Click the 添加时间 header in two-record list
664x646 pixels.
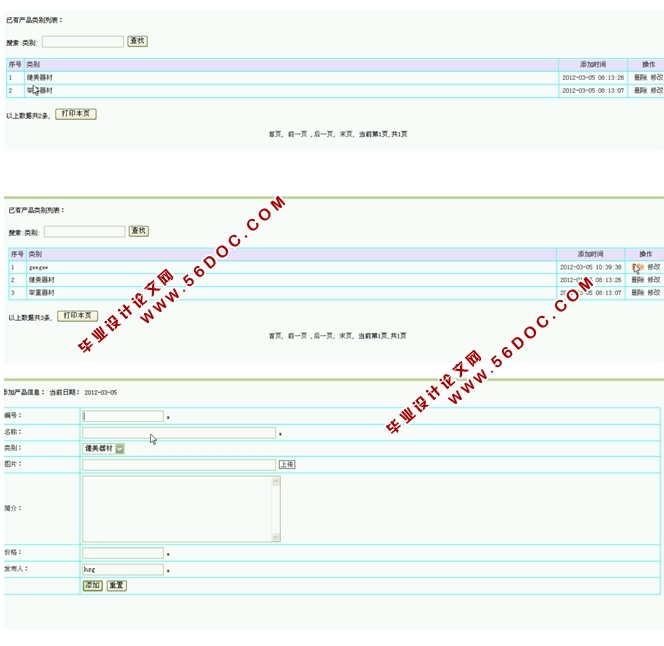click(593, 64)
